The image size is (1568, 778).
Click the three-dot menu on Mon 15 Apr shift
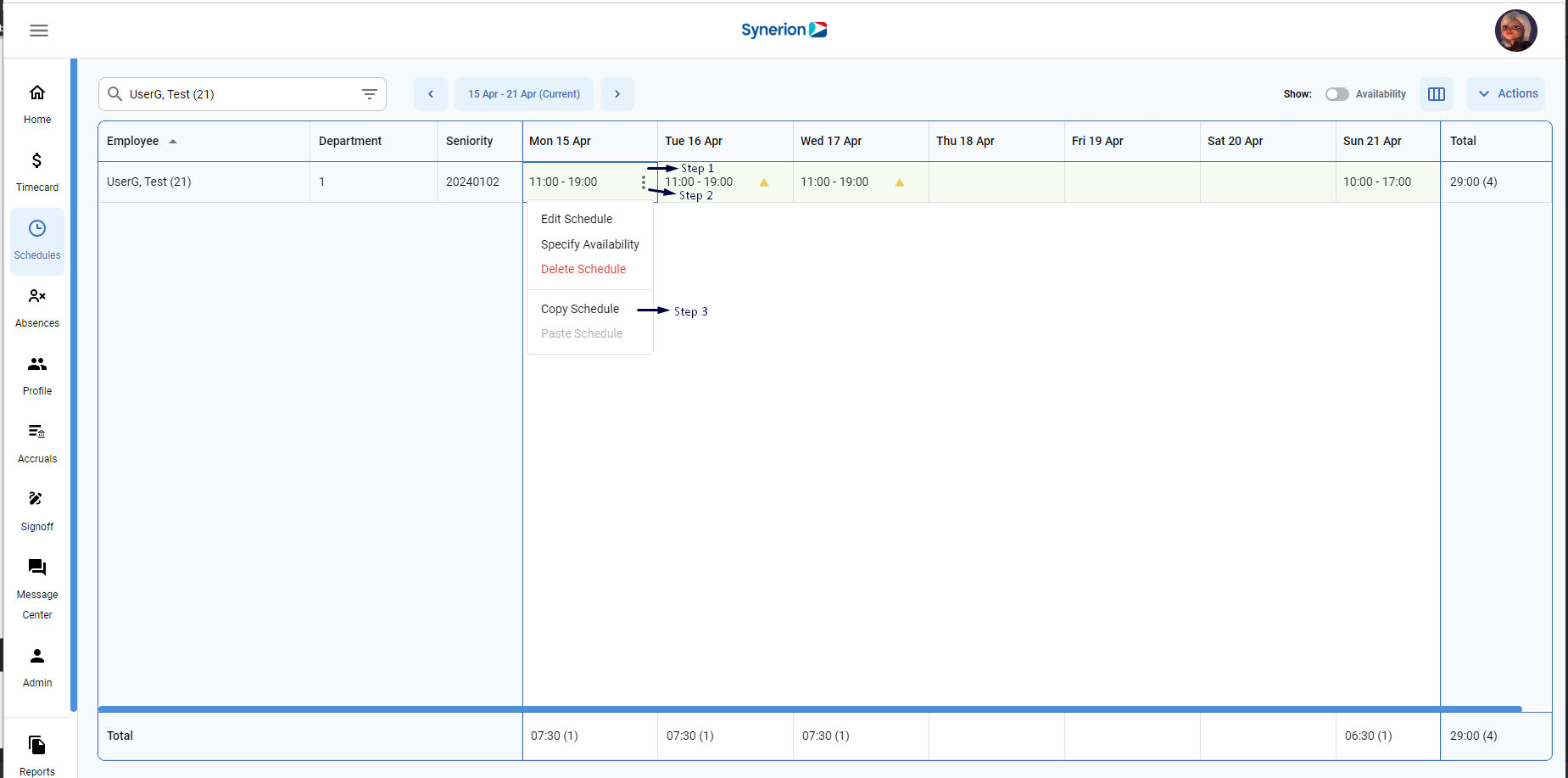pyautogui.click(x=644, y=182)
